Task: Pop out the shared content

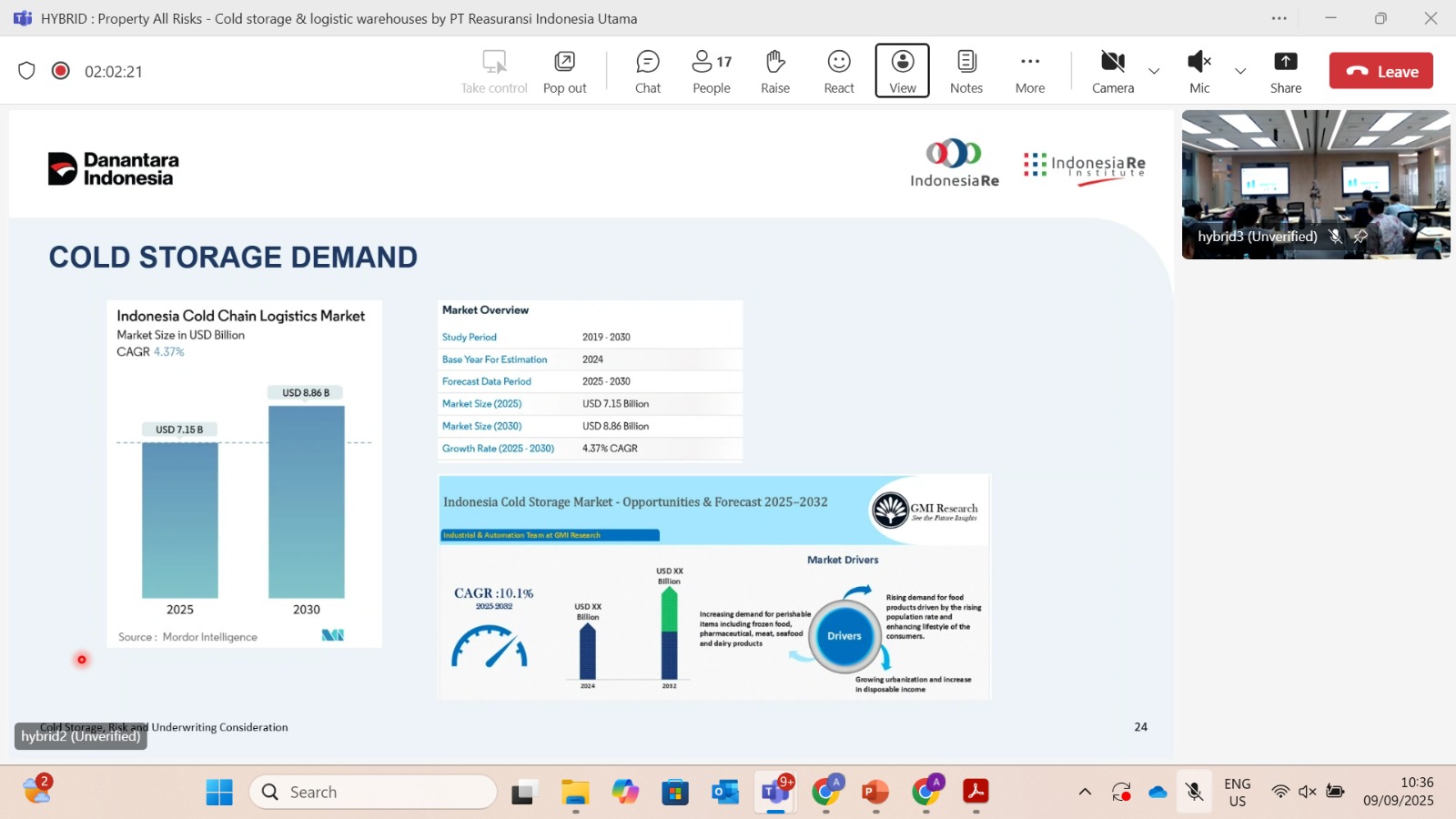Action: point(564,71)
